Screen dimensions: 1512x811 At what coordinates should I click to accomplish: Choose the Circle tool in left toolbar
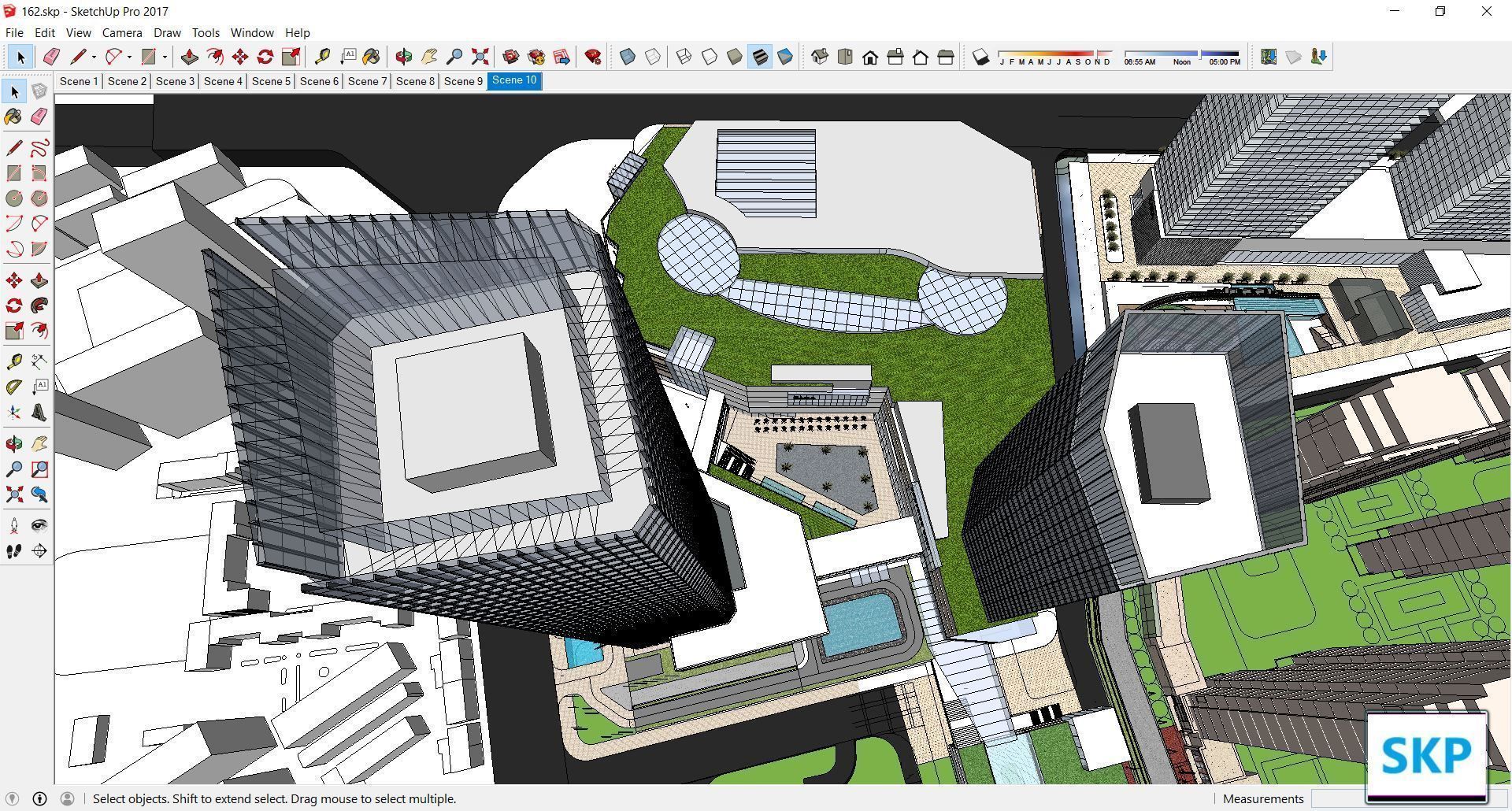[14, 198]
